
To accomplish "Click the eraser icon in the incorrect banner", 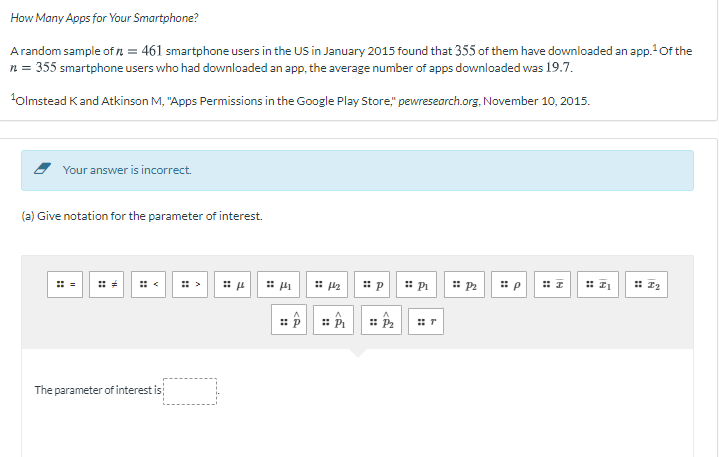I will [x=43, y=169].
